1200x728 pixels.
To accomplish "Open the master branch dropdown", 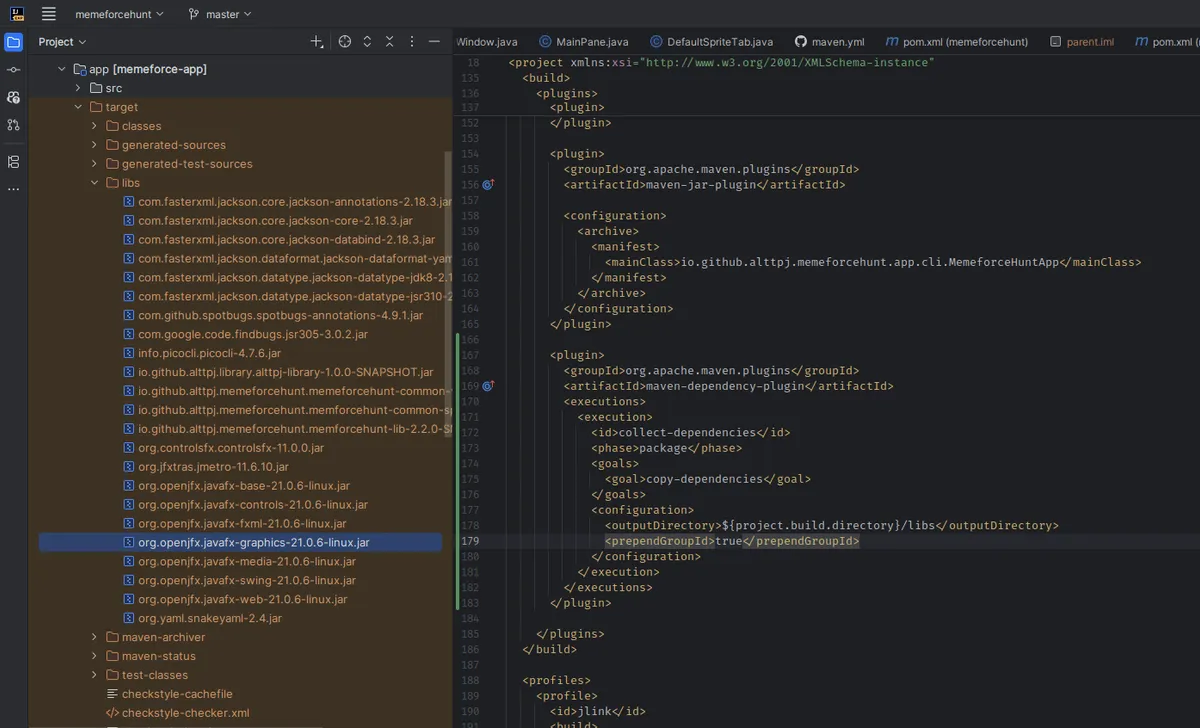I will 220,14.
